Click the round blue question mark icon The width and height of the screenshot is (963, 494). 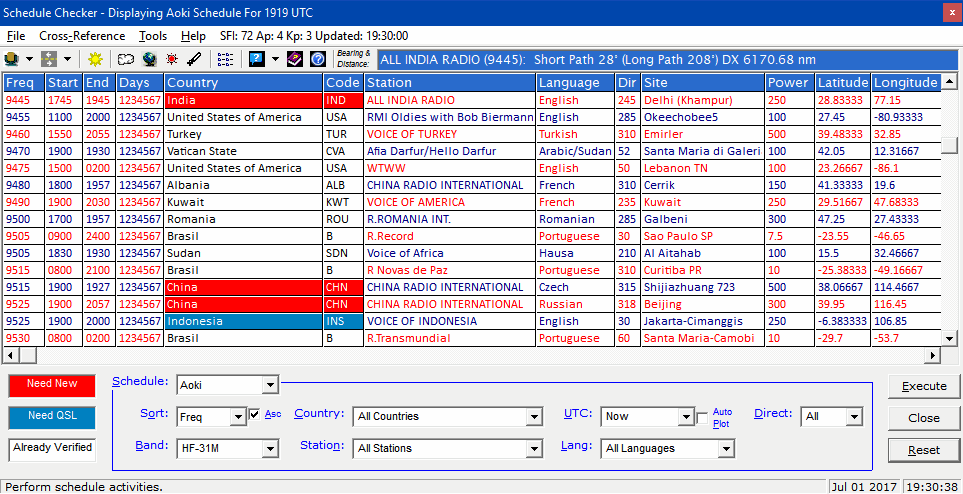(x=318, y=59)
